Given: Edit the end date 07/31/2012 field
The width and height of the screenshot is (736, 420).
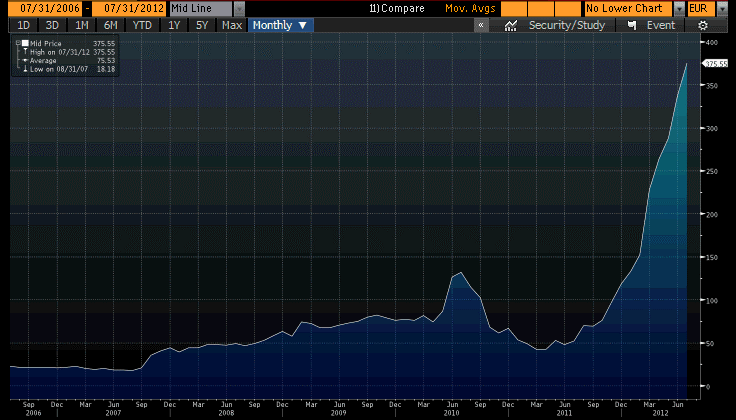Looking at the screenshot, I should tap(129, 8).
